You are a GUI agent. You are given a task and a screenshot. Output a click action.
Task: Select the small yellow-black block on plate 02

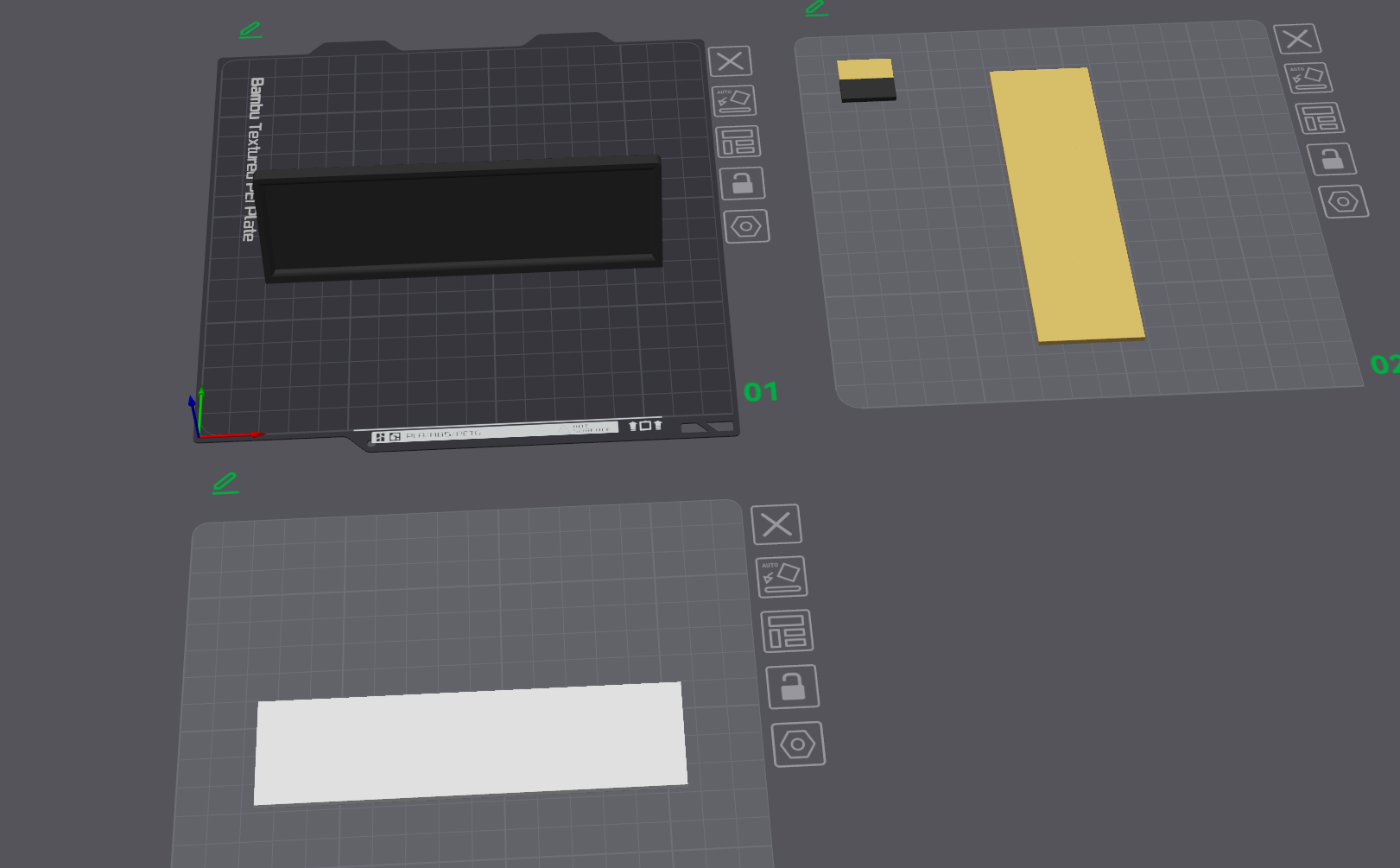pyautogui.click(x=866, y=80)
